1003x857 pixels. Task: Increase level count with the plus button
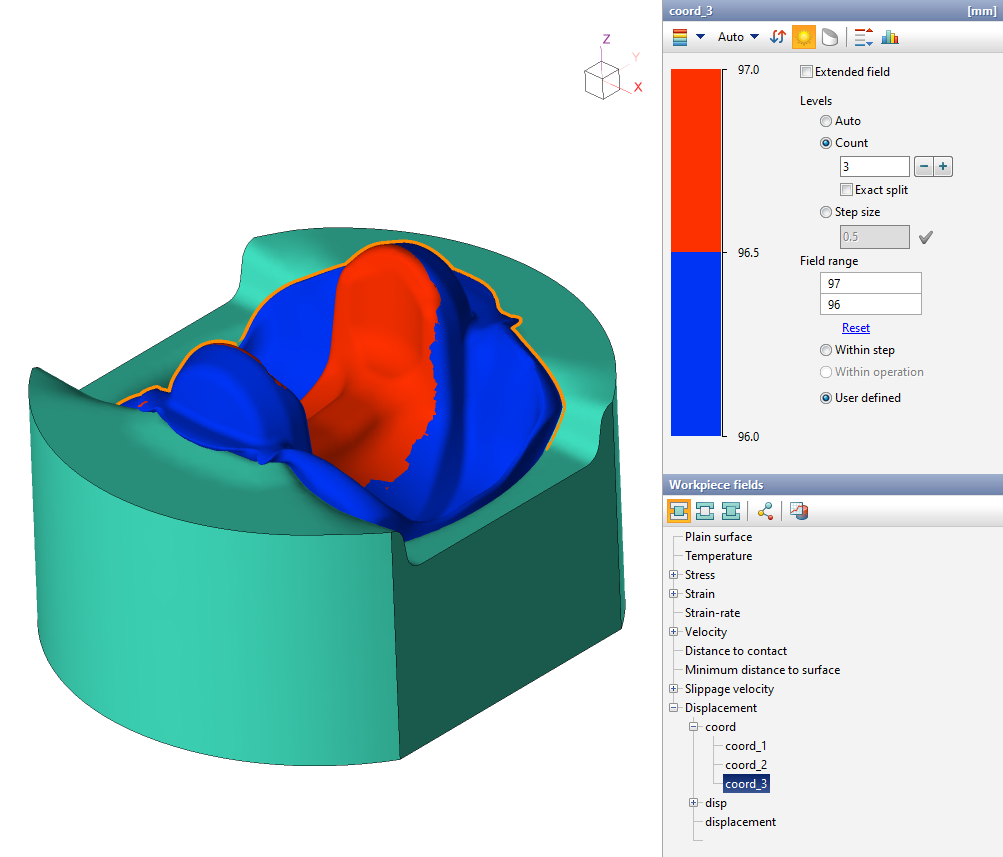pos(943,167)
